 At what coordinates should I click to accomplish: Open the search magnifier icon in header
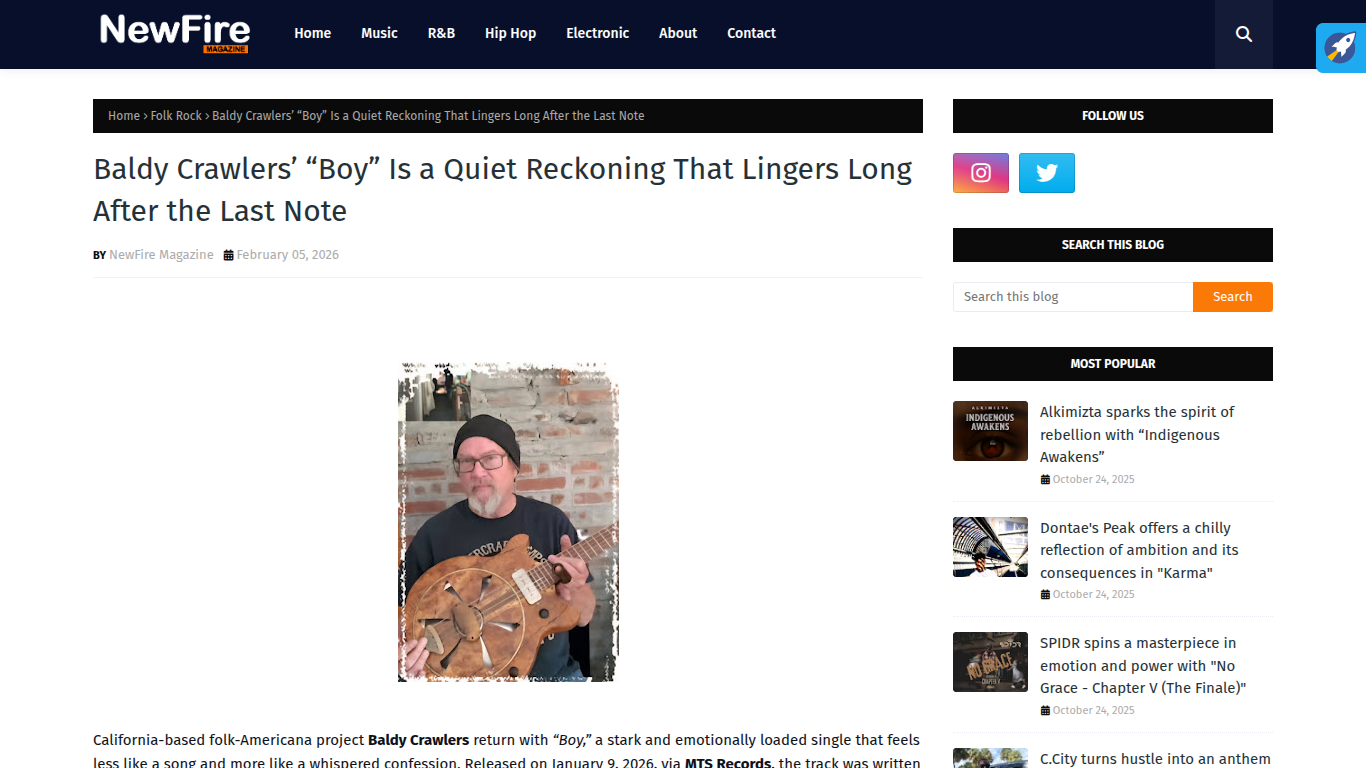(1244, 34)
